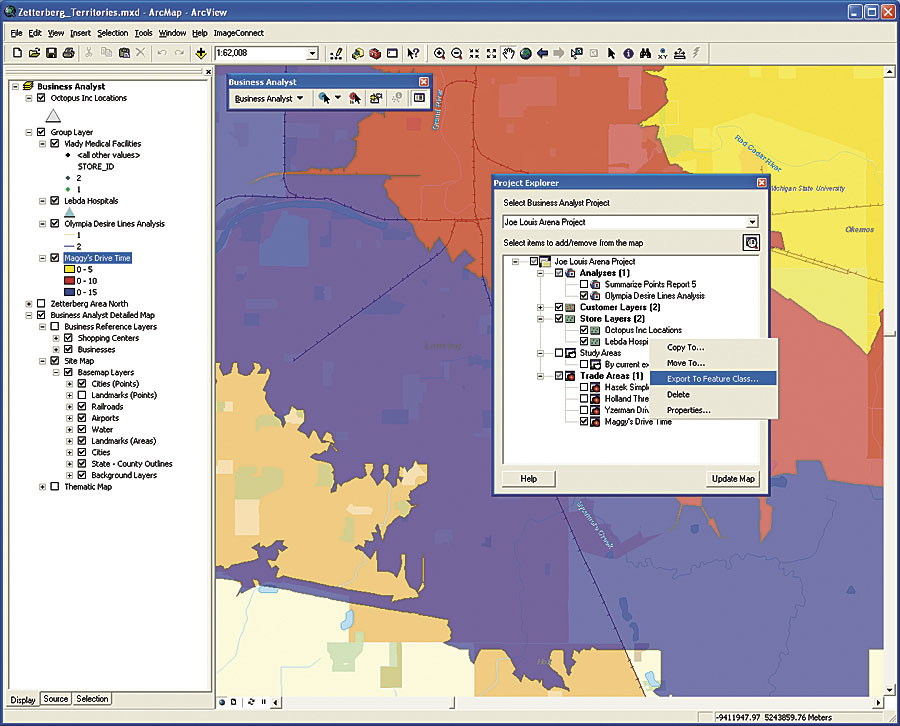Open the Joe Louis Arena Project combo box
Image resolution: width=900 pixels, height=726 pixels.
(x=630, y=222)
